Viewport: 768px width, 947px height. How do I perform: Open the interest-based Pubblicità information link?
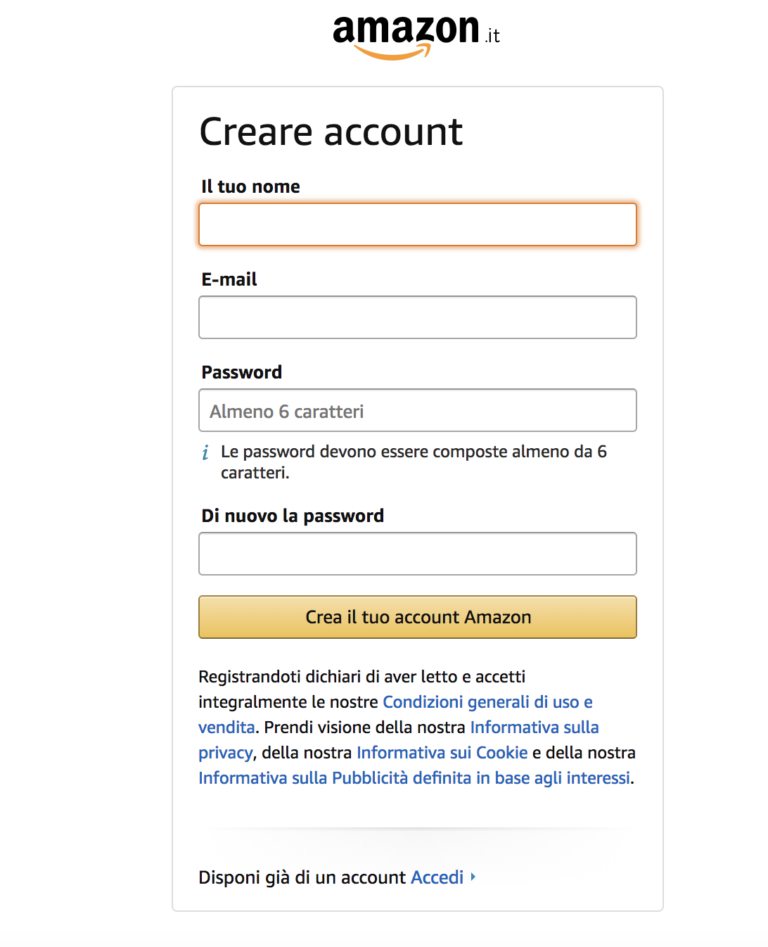[x=414, y=777]
